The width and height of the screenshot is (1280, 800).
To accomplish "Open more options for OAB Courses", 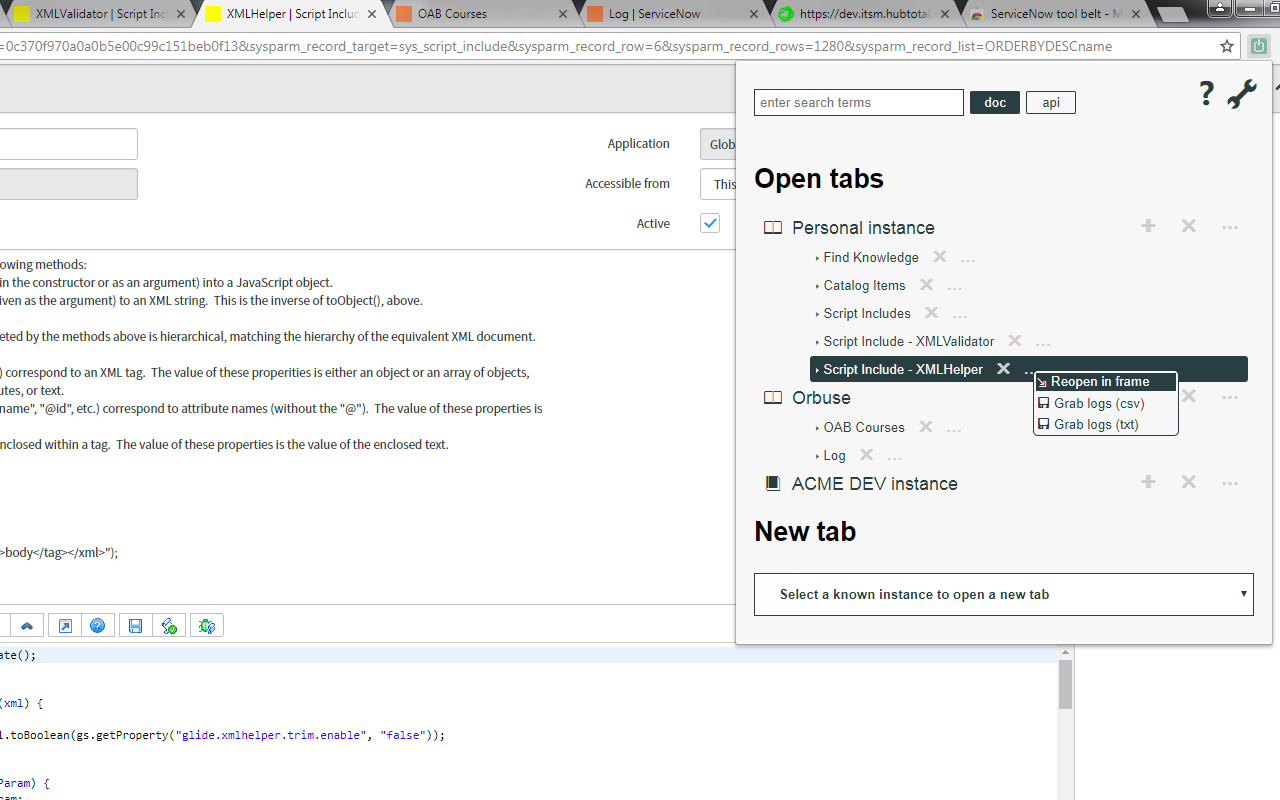I will click(955, 429).
